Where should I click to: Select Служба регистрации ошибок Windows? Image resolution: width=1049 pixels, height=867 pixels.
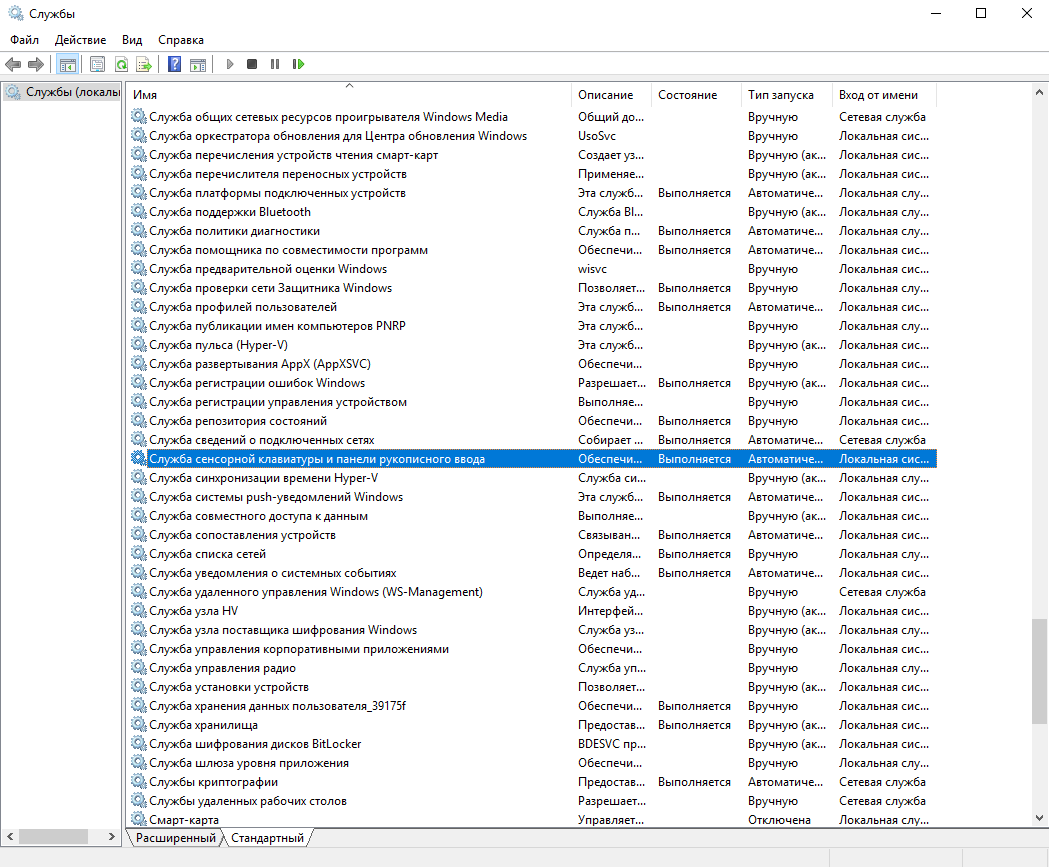[x=533, y=383]
